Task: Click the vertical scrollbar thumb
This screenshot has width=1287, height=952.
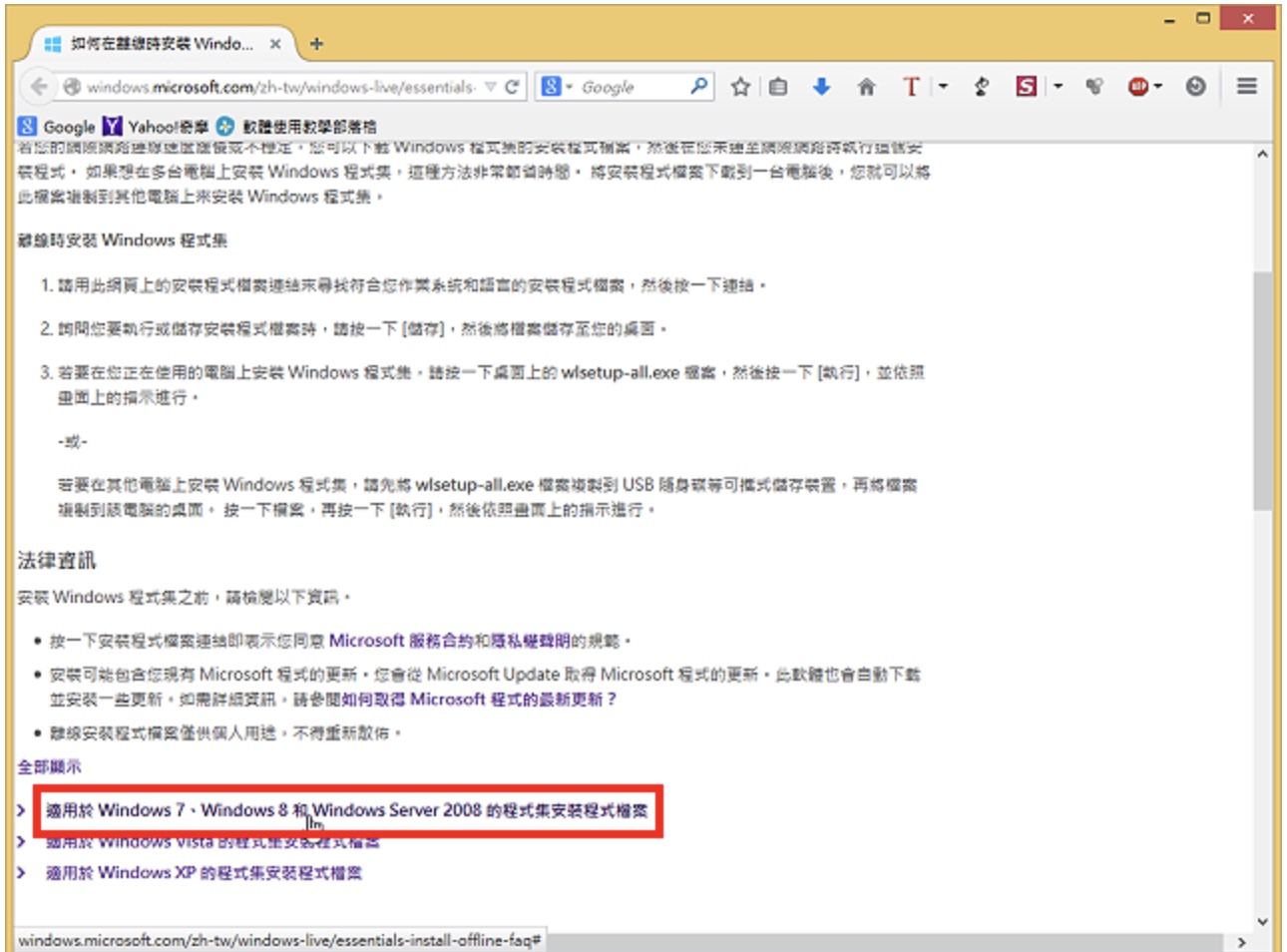Action: tap(1262, 391)
